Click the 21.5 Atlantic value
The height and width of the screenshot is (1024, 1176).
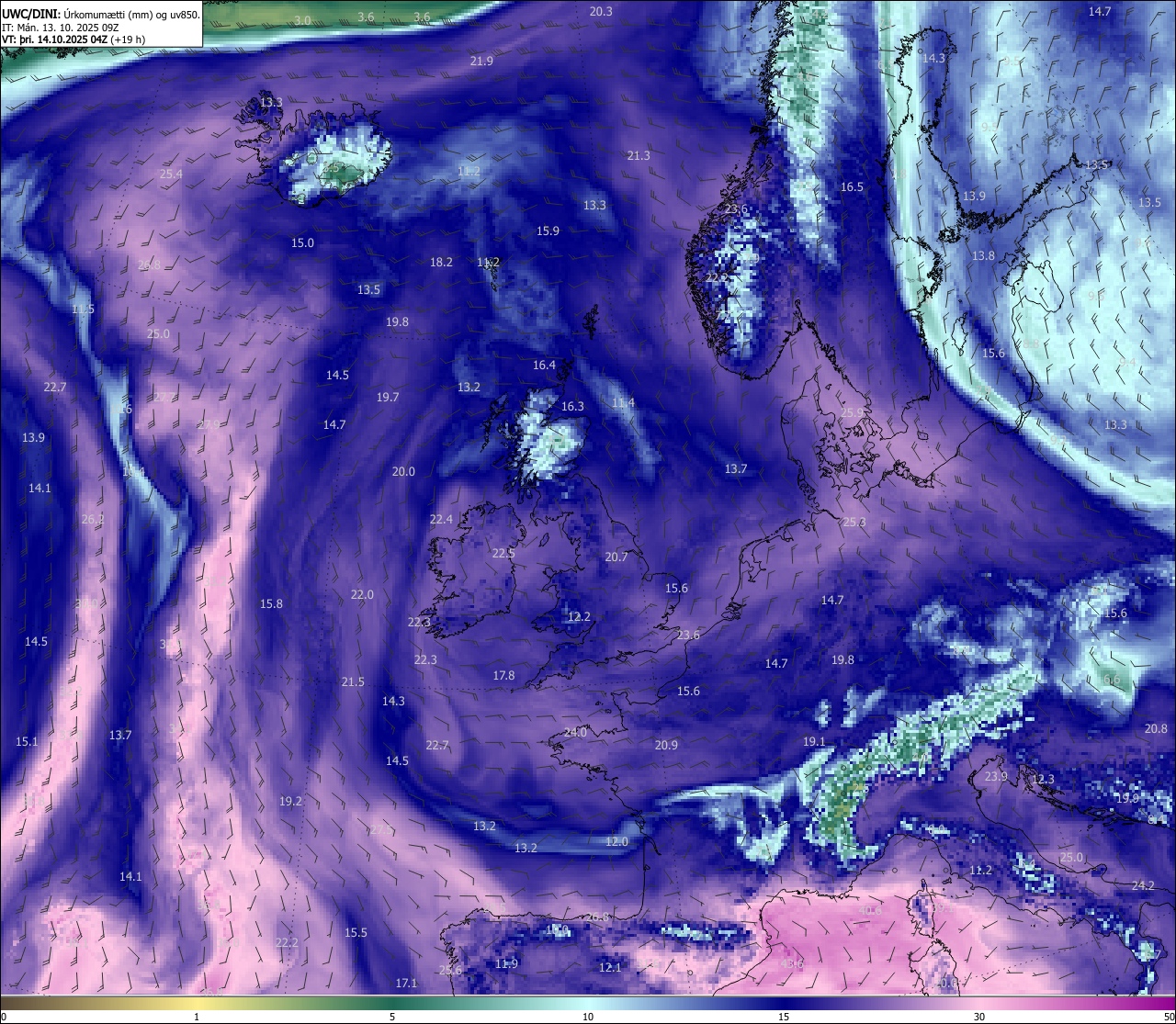[x=353, y=681]
